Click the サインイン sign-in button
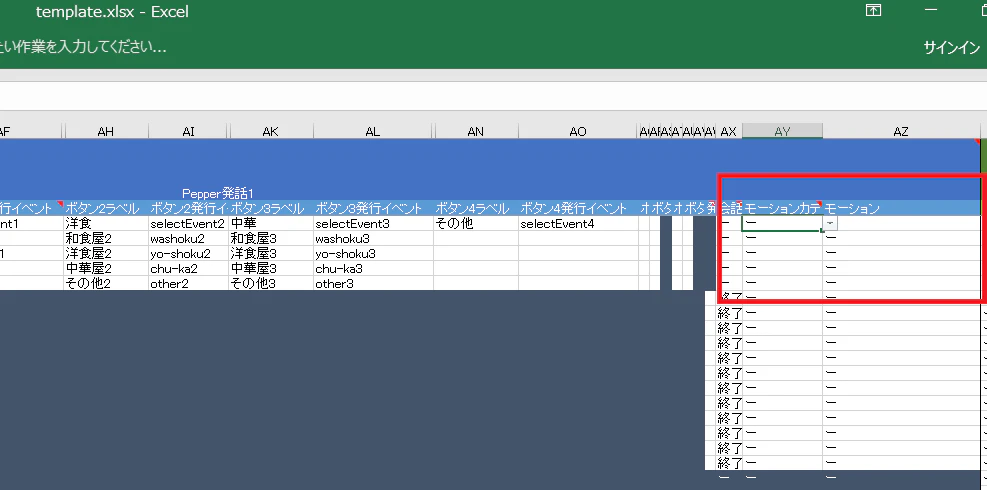 (x=952, y=47)
